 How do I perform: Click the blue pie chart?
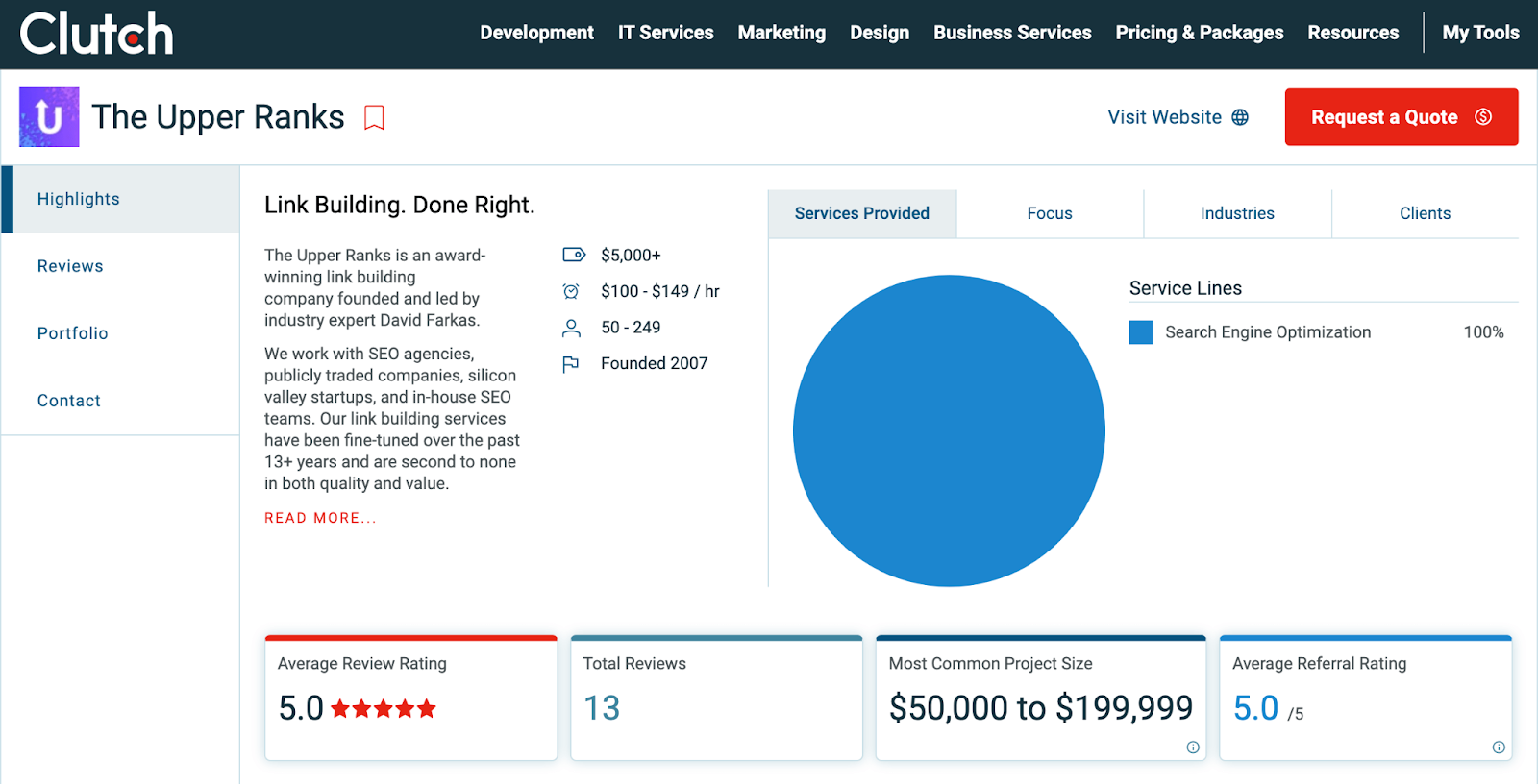949,430
